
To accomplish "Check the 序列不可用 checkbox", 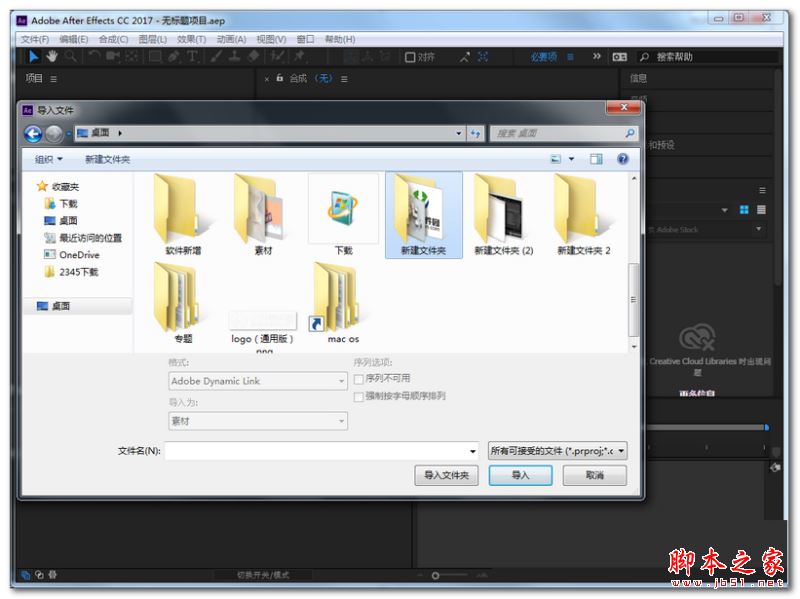I will (x=359, y=379).
